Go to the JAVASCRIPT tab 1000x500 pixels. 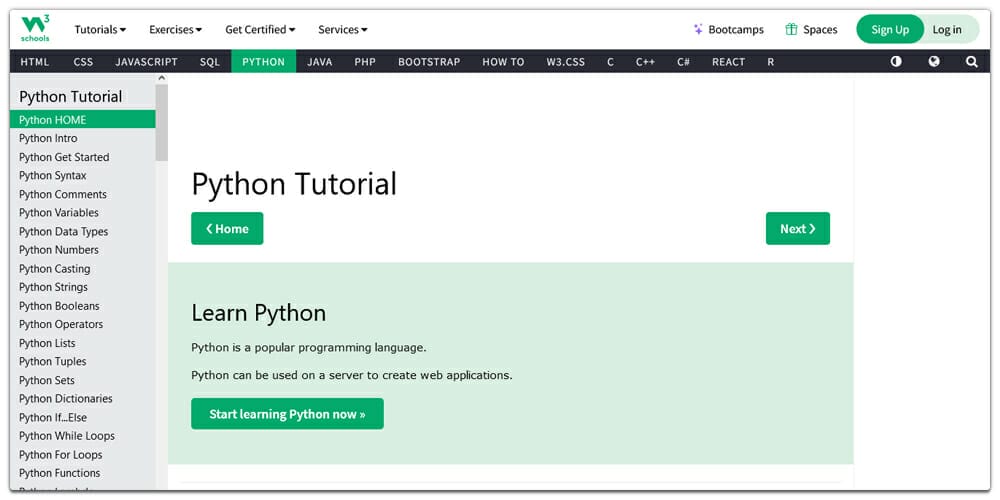pos(146,62)
